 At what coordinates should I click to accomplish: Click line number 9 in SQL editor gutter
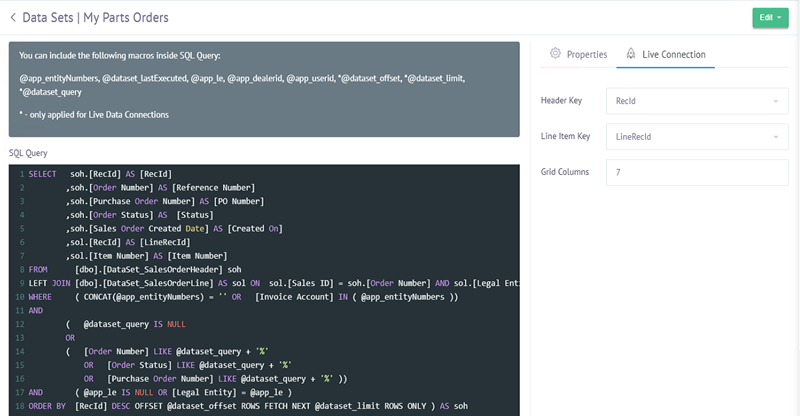pyautogui.click(x=20, y=270)
